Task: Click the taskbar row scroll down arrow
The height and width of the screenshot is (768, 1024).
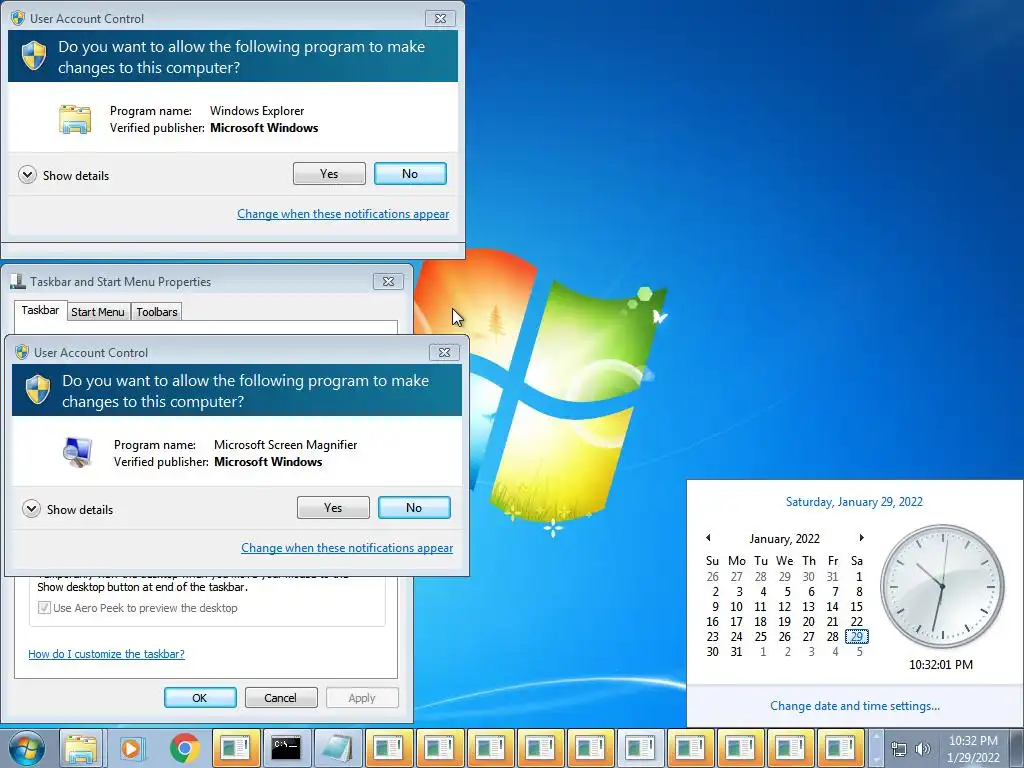Action: 877,758
